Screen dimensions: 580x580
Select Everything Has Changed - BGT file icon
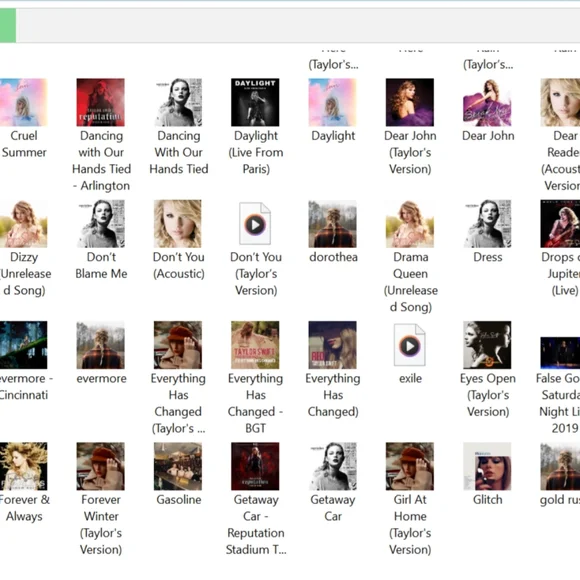[255, 345]
